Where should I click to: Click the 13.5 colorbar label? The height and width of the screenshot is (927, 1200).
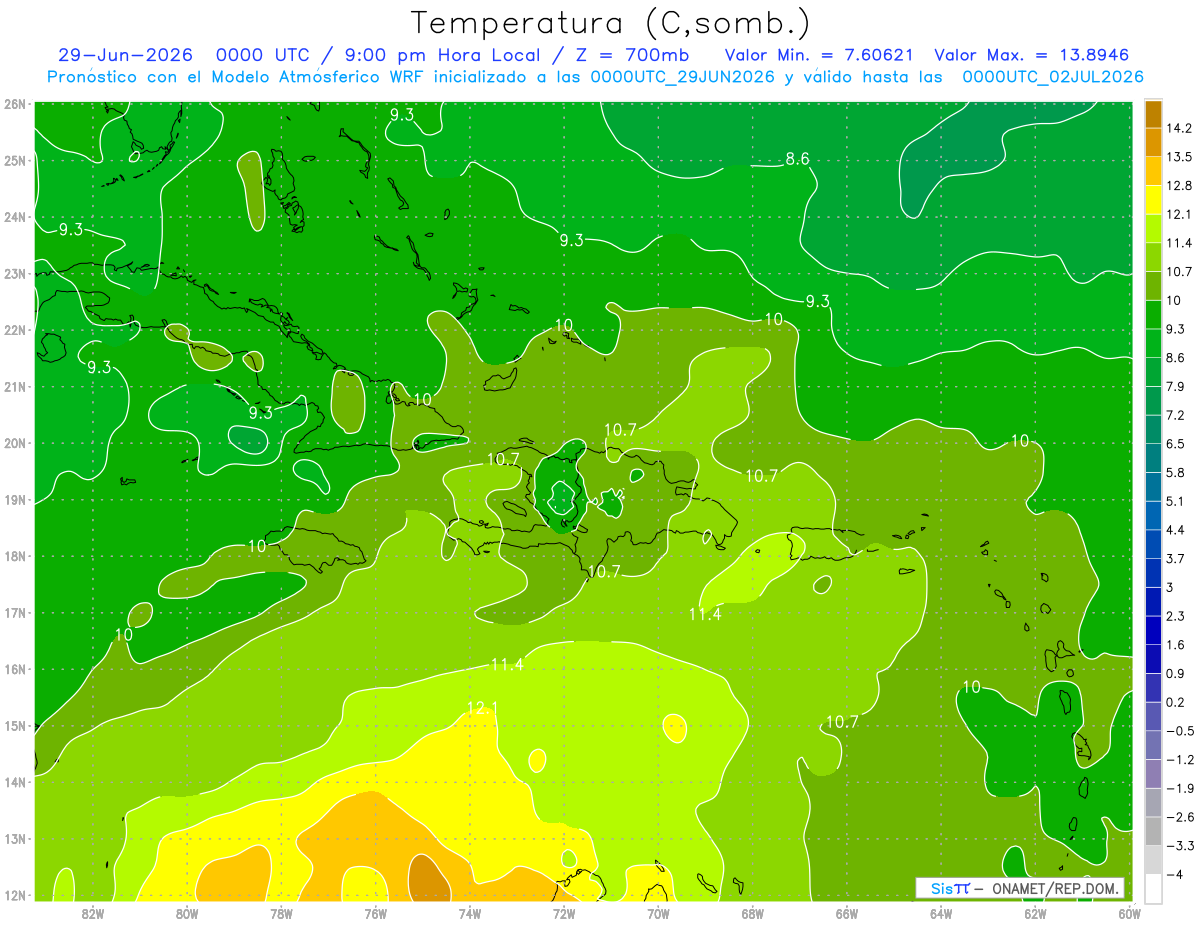click(1178, 157)
